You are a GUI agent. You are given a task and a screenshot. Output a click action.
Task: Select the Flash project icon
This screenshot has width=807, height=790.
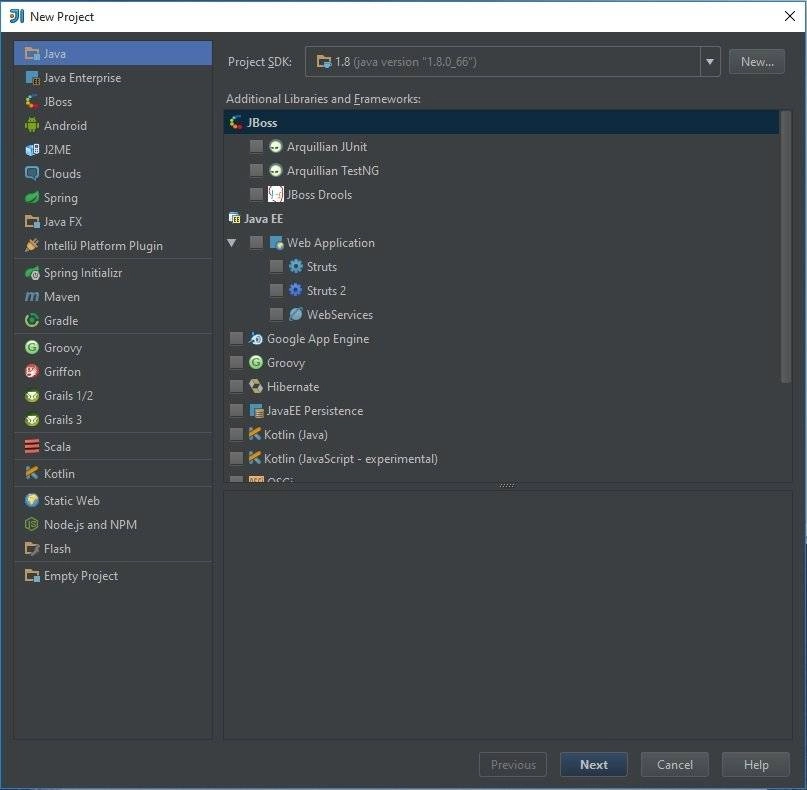pos(32,549)
